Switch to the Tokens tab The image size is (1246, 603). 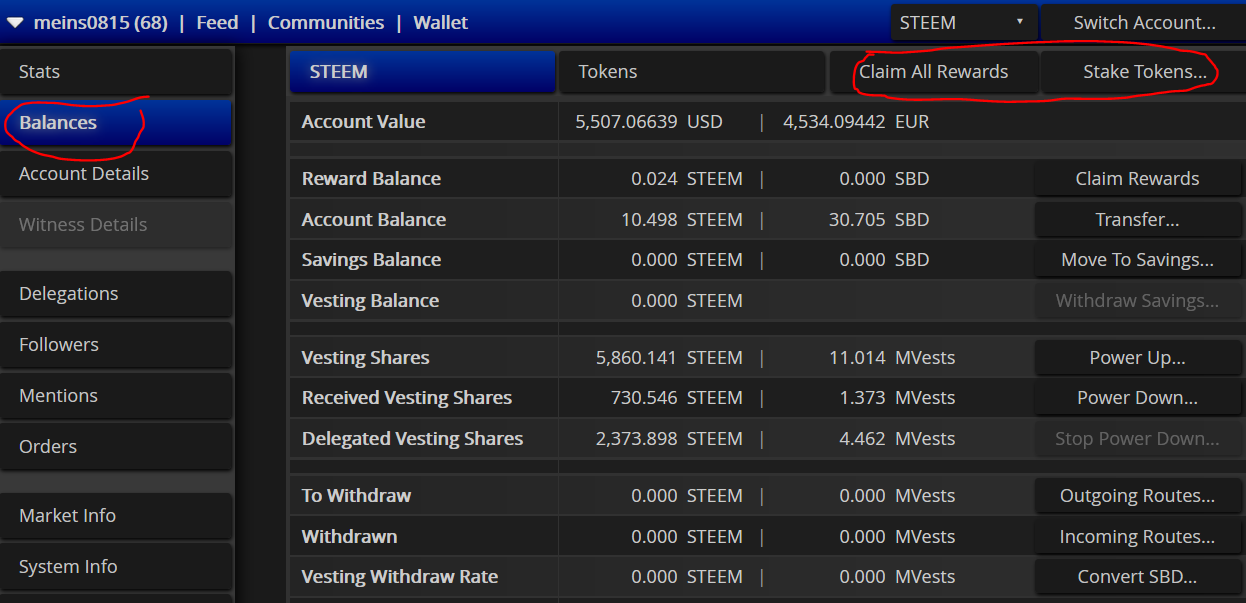pyautogui.click(x=691, y=72)
